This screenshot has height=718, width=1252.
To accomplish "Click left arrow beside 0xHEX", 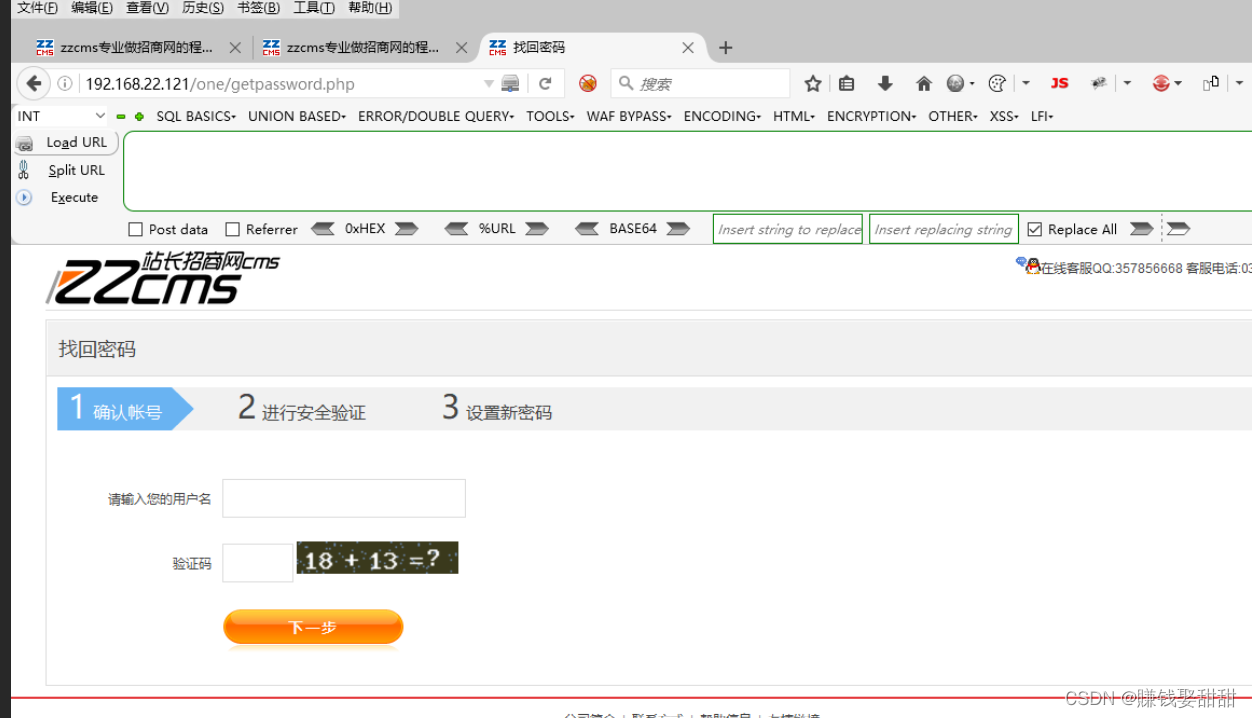I will pyautogui.click(x=323, y=229).
